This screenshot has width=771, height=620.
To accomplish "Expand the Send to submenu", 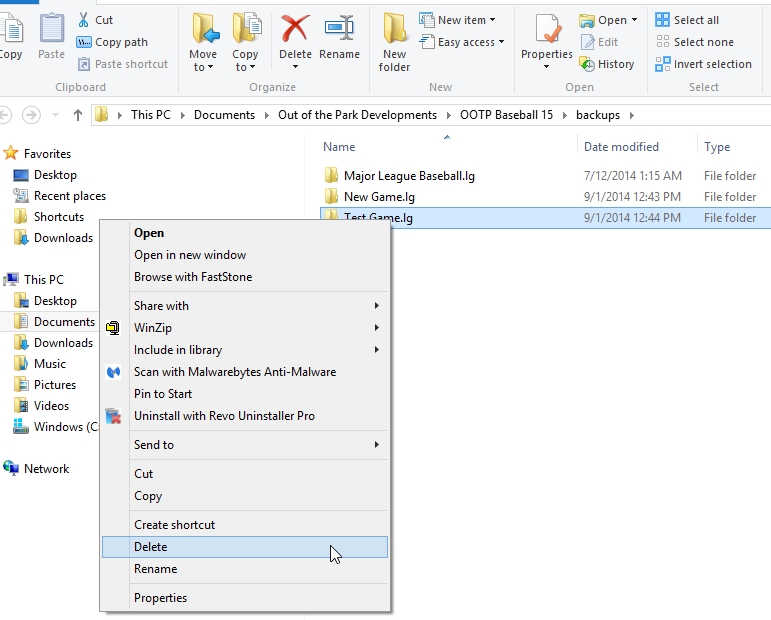I will pyautogui.click(x=154, y=445).
